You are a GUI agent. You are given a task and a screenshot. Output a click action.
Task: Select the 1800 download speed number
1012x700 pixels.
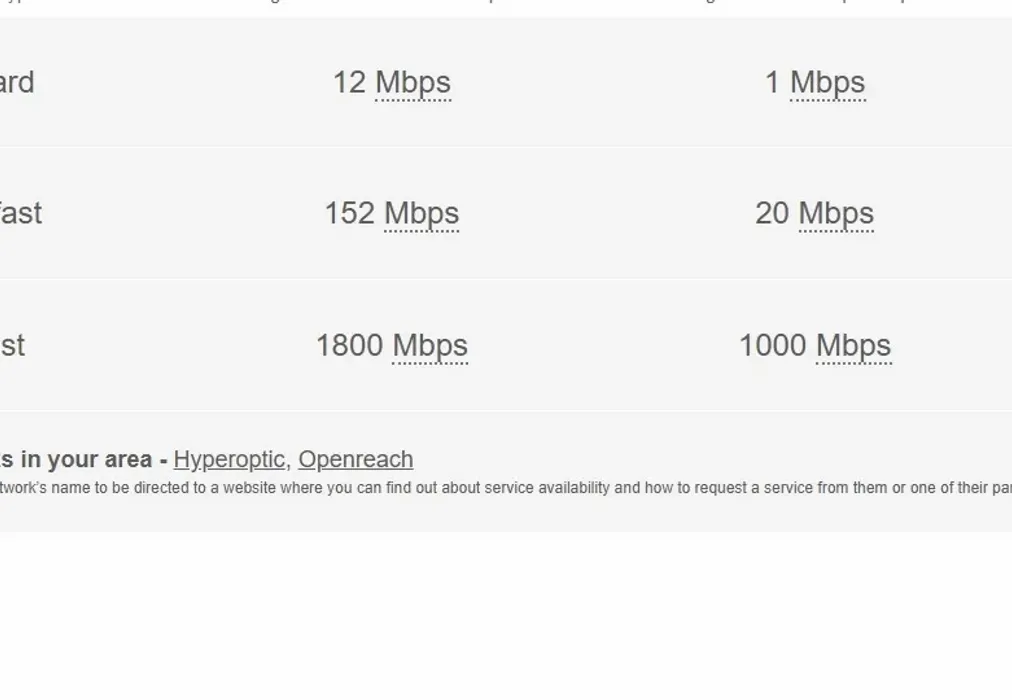349,346
